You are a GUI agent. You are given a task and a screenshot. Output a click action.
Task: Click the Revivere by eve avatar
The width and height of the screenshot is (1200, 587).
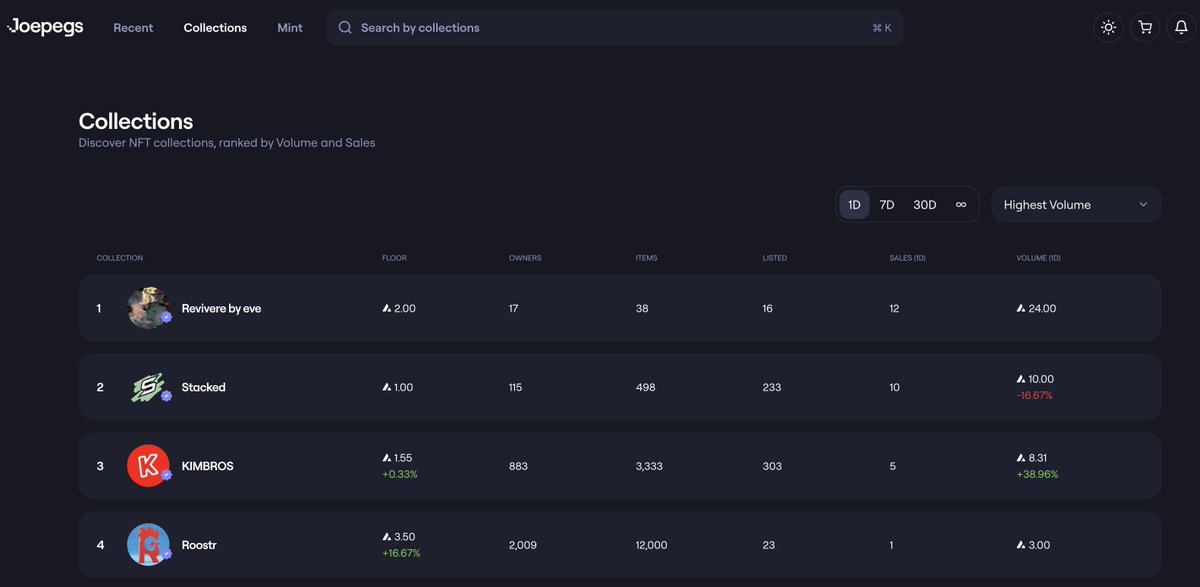point(148,308)
